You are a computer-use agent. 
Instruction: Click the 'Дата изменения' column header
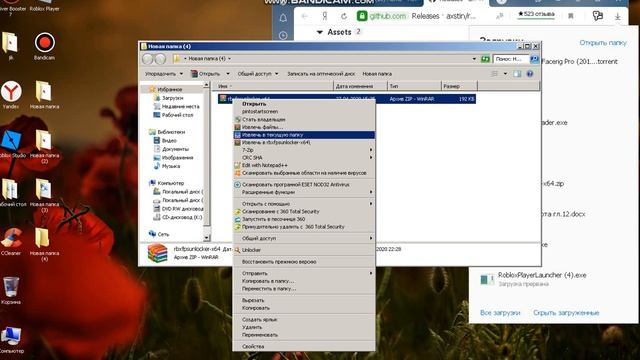point(360,86)
